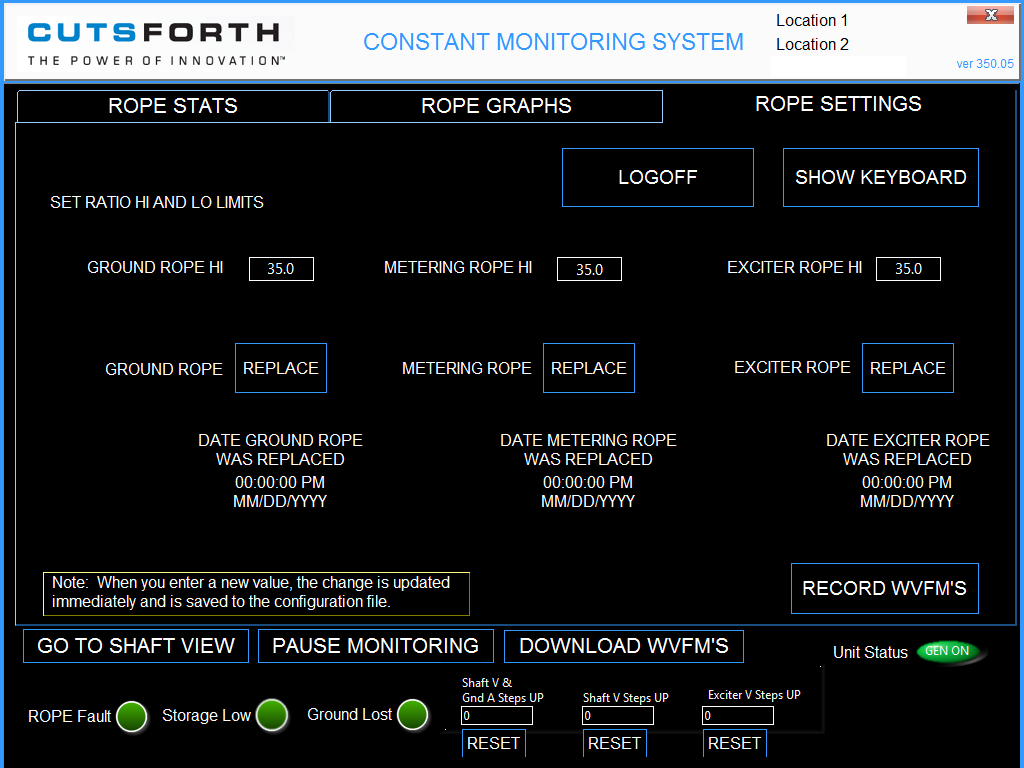Pause monitoring
Viewport: 1024px width, 768px height.
pos(376,646)
